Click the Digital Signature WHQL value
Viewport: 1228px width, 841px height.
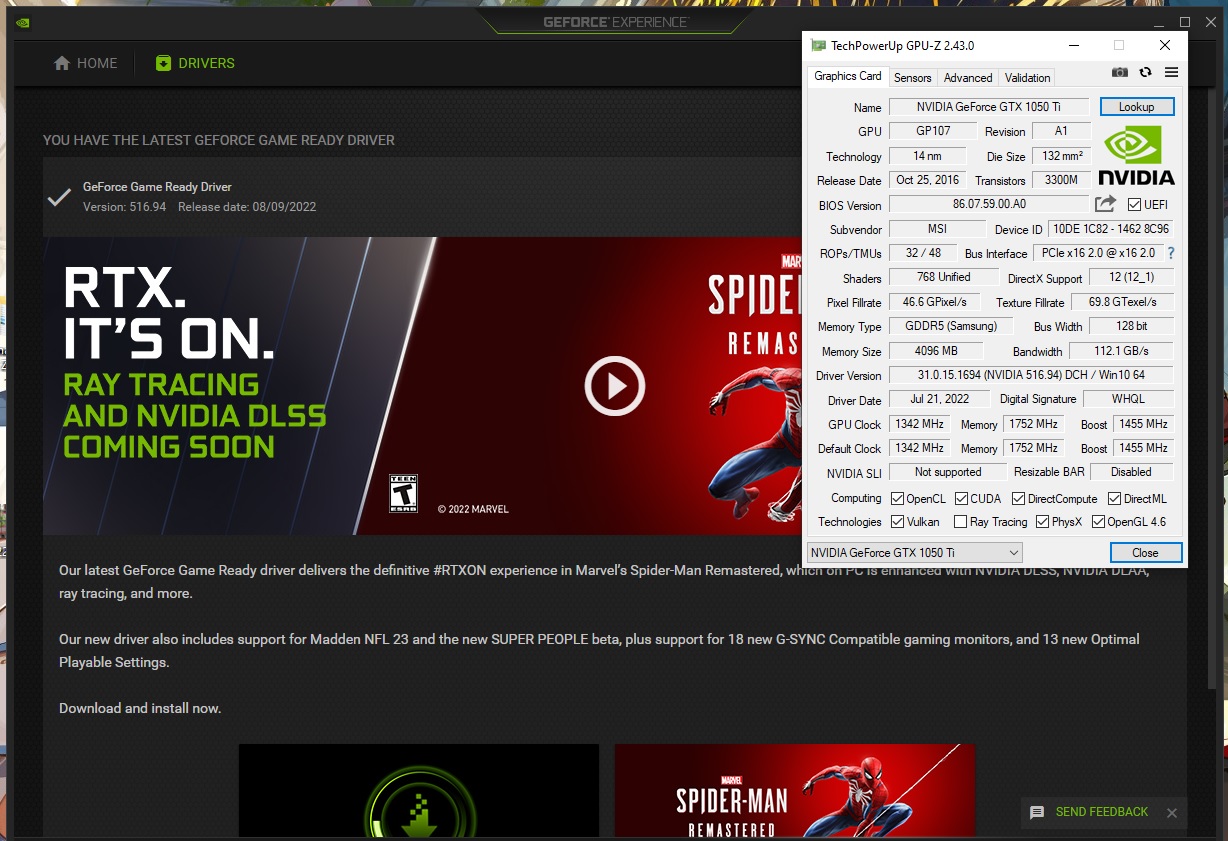point(1128,399)
